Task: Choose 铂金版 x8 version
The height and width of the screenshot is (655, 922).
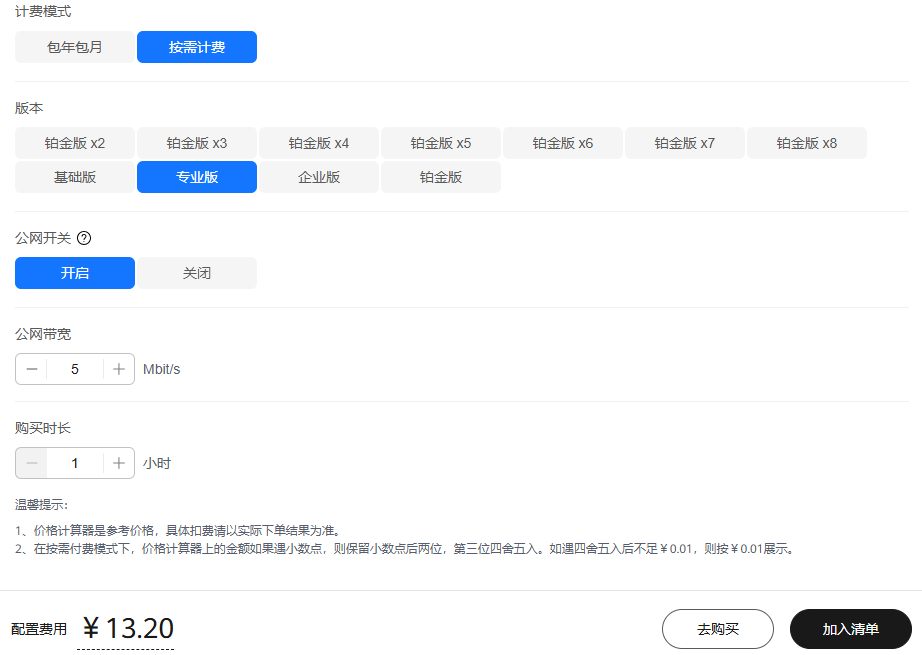Action: click(807, 143)
